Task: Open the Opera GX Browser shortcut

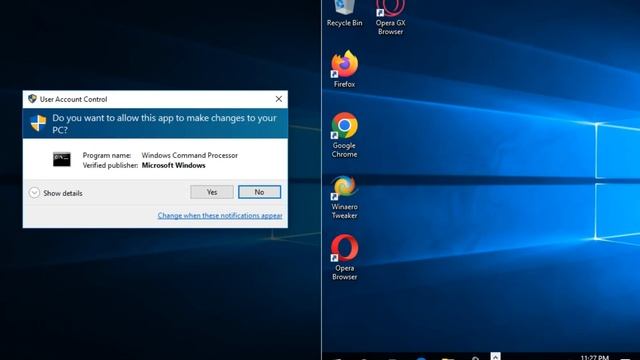Action: (x=391, y=17)
